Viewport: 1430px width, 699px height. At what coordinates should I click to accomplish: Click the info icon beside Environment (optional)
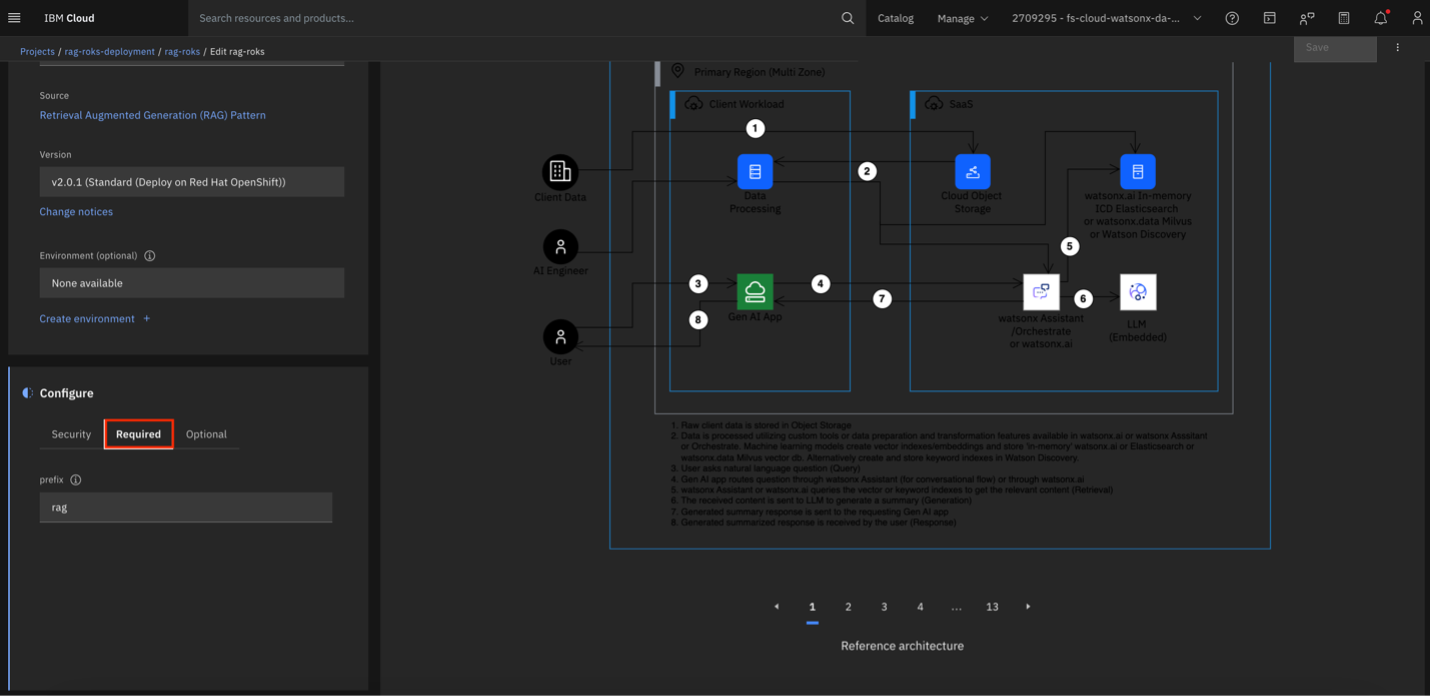click(x=150, y=256)
